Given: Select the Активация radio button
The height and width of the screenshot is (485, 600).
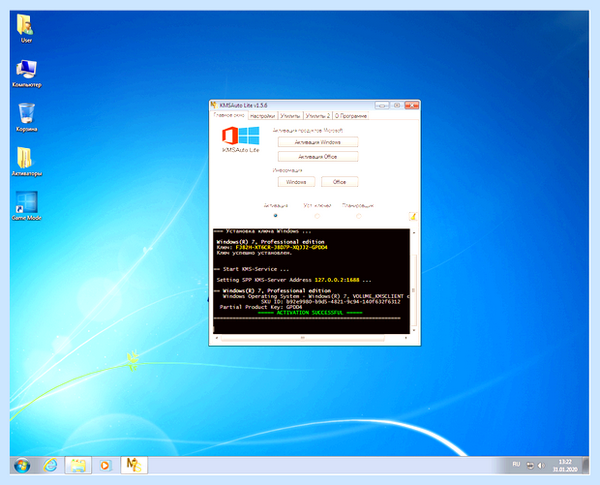Looking at the screenshot, I should [276, 216].
